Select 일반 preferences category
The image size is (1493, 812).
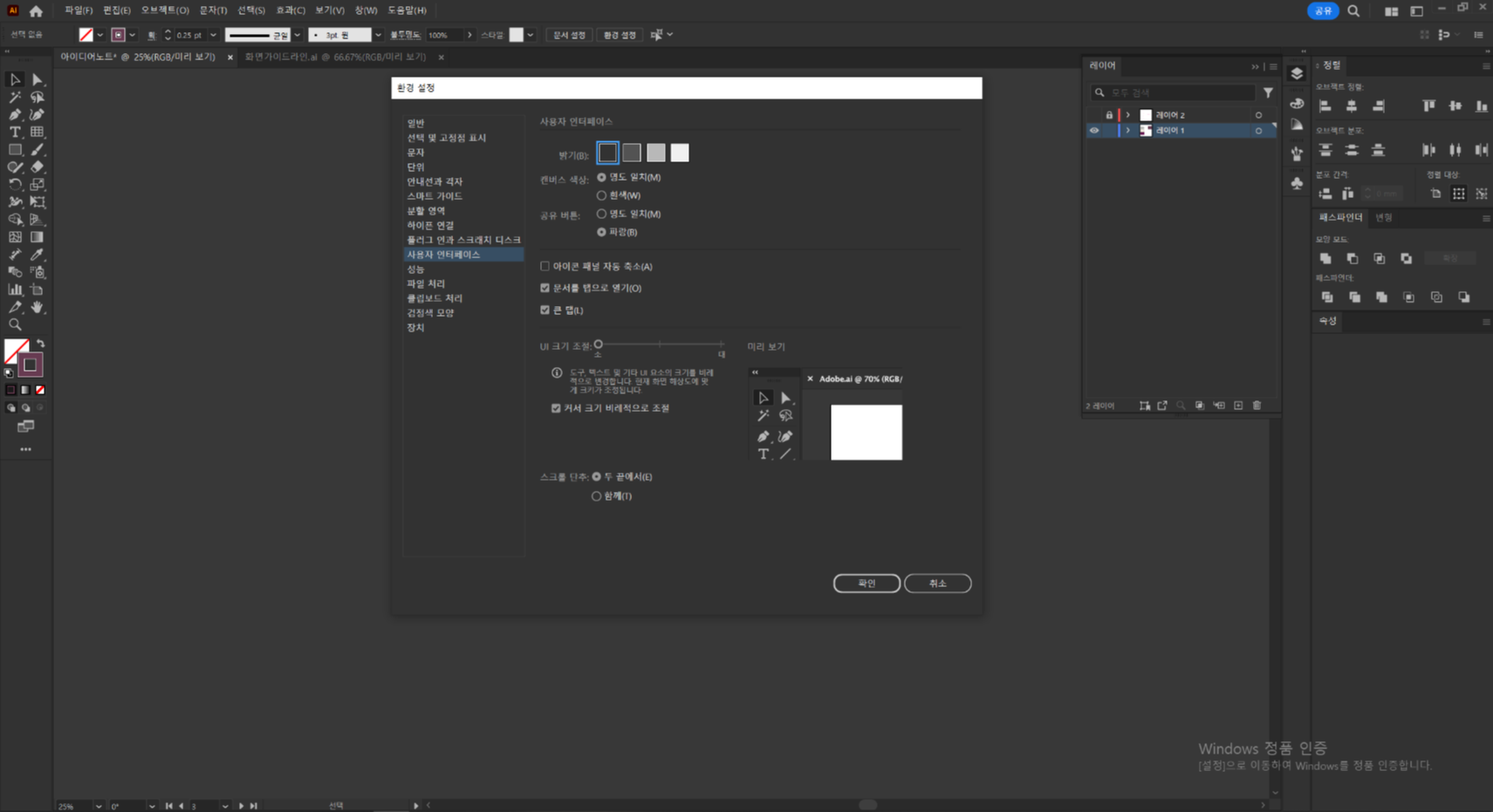[x=415, y=123]
